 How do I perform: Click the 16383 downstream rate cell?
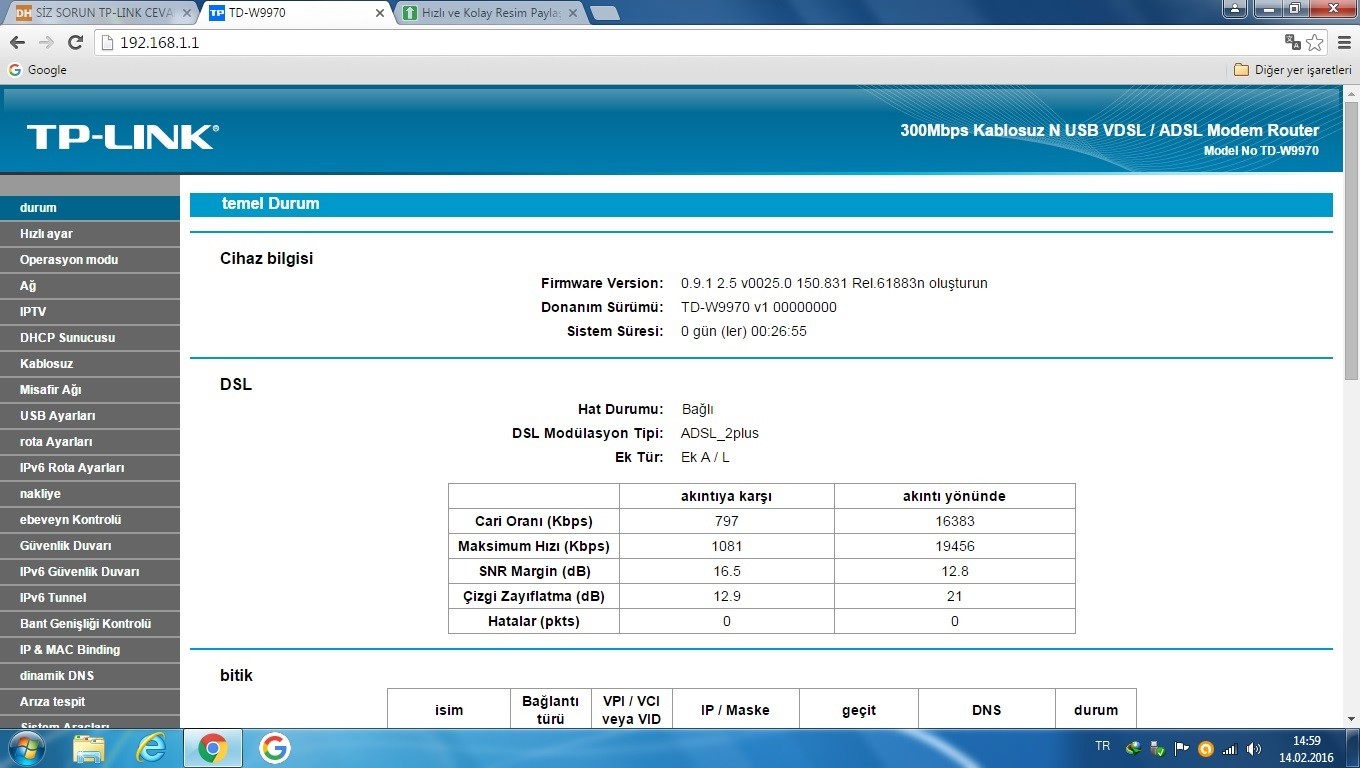(955, 521)
